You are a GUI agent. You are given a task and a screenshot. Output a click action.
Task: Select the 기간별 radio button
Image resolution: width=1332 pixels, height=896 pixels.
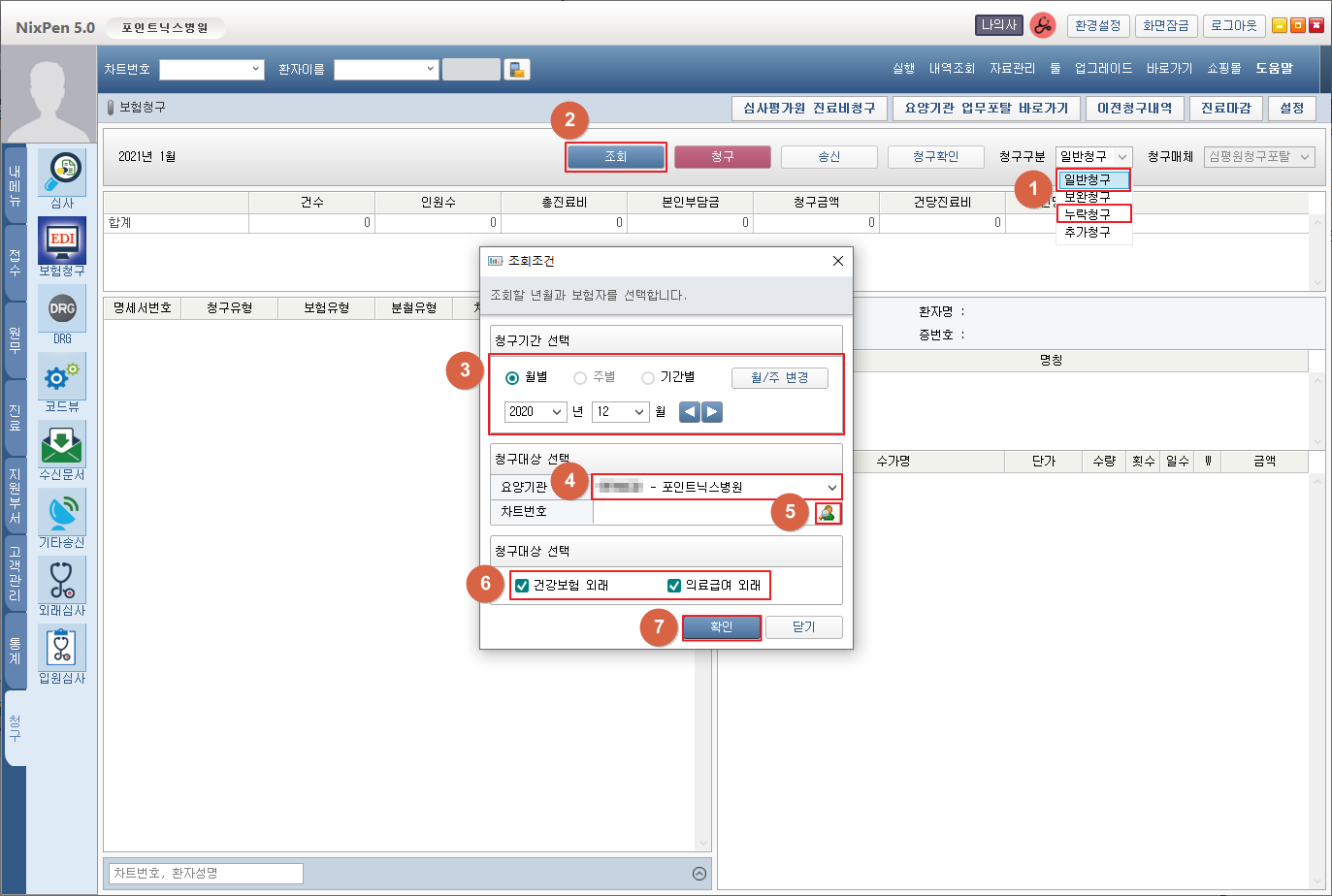pyautogui.click(x=648, y=378)
